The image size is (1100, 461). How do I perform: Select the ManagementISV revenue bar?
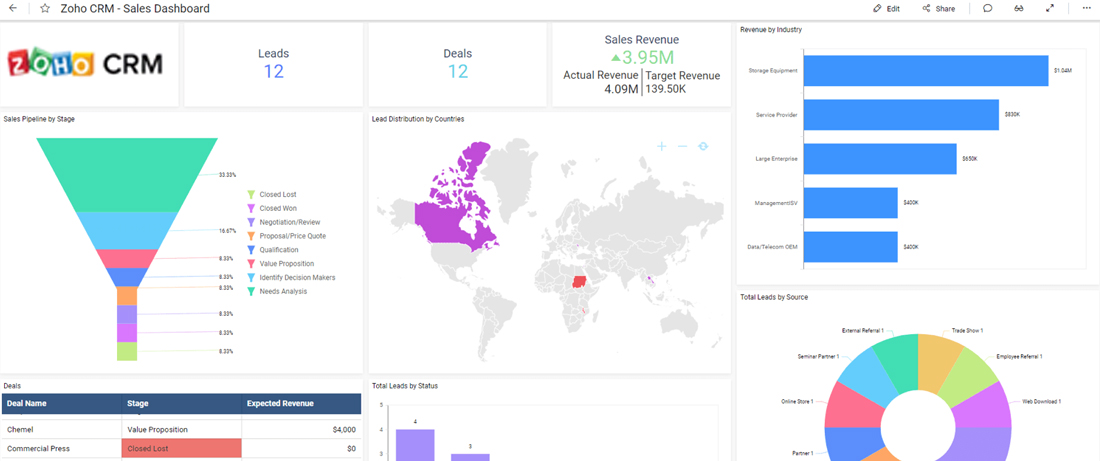pos(851,203)
